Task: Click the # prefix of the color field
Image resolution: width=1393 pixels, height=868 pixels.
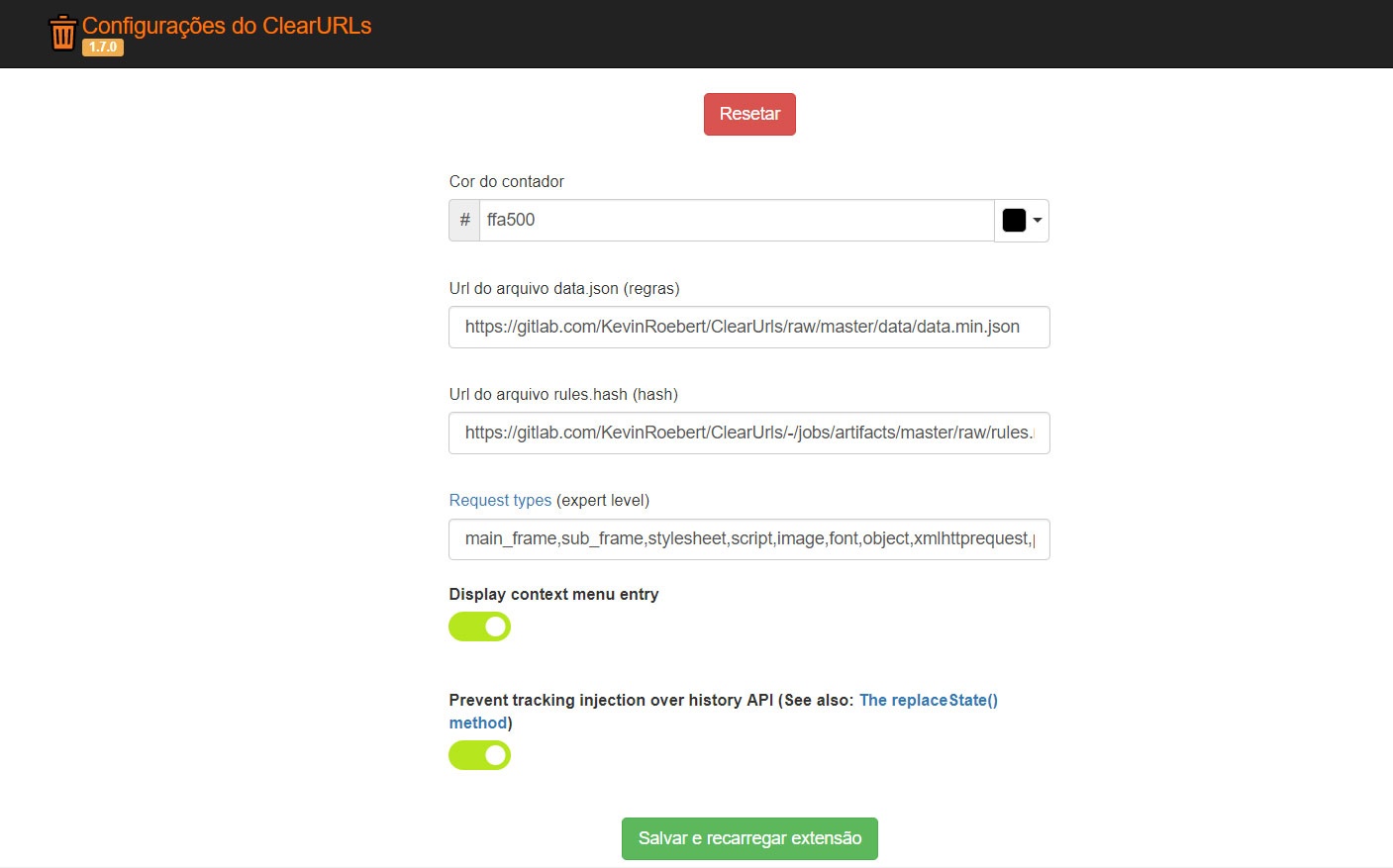Action: (x=464, y=220)
